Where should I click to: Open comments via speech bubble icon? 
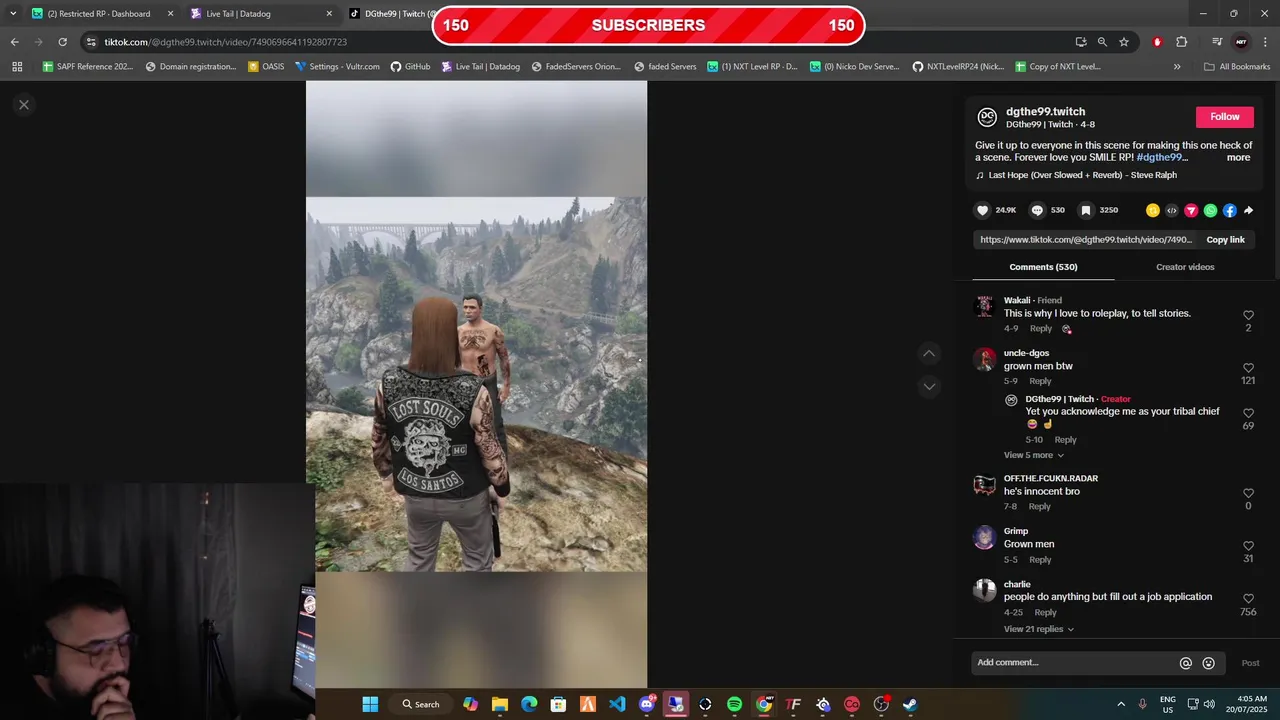coord(1037,210)
